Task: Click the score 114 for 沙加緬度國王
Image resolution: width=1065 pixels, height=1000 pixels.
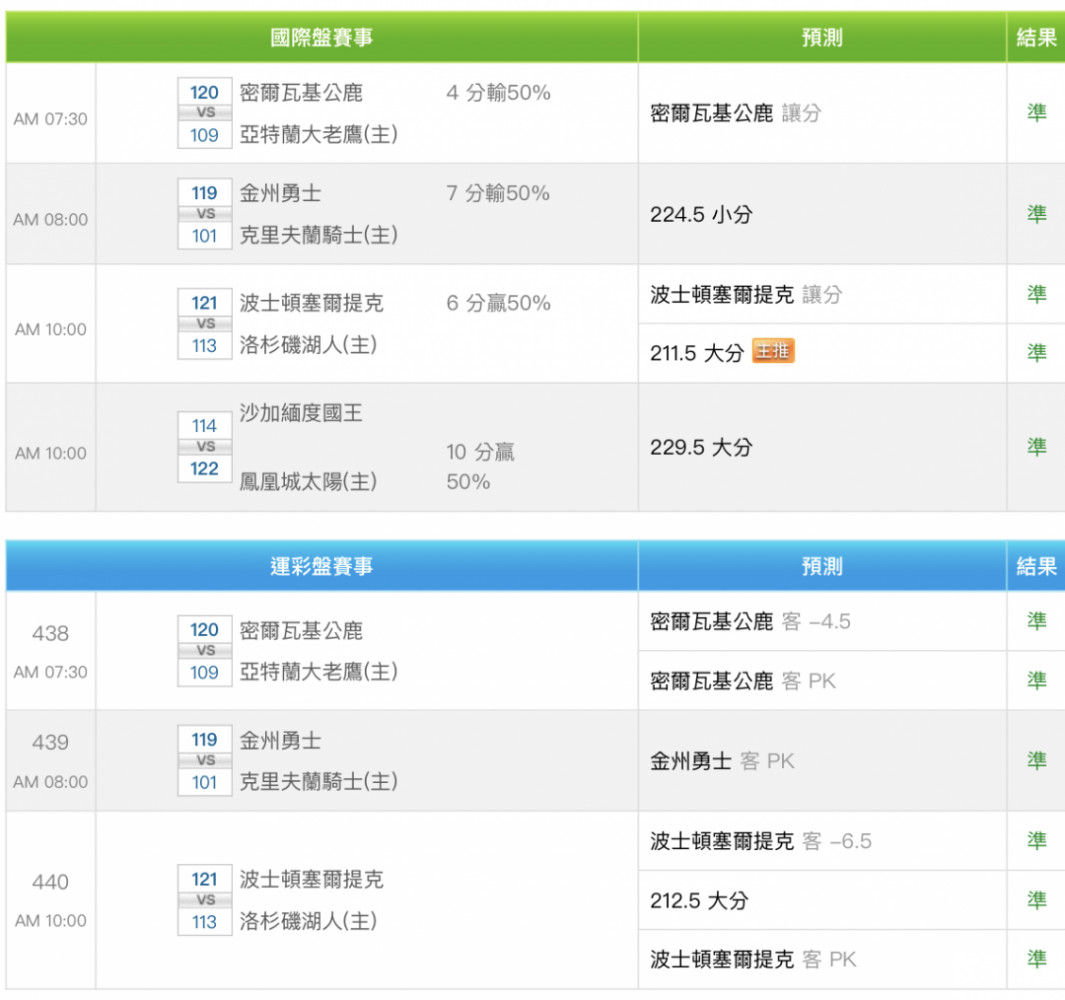Action: pyautogui.click(x=204, y=426)
